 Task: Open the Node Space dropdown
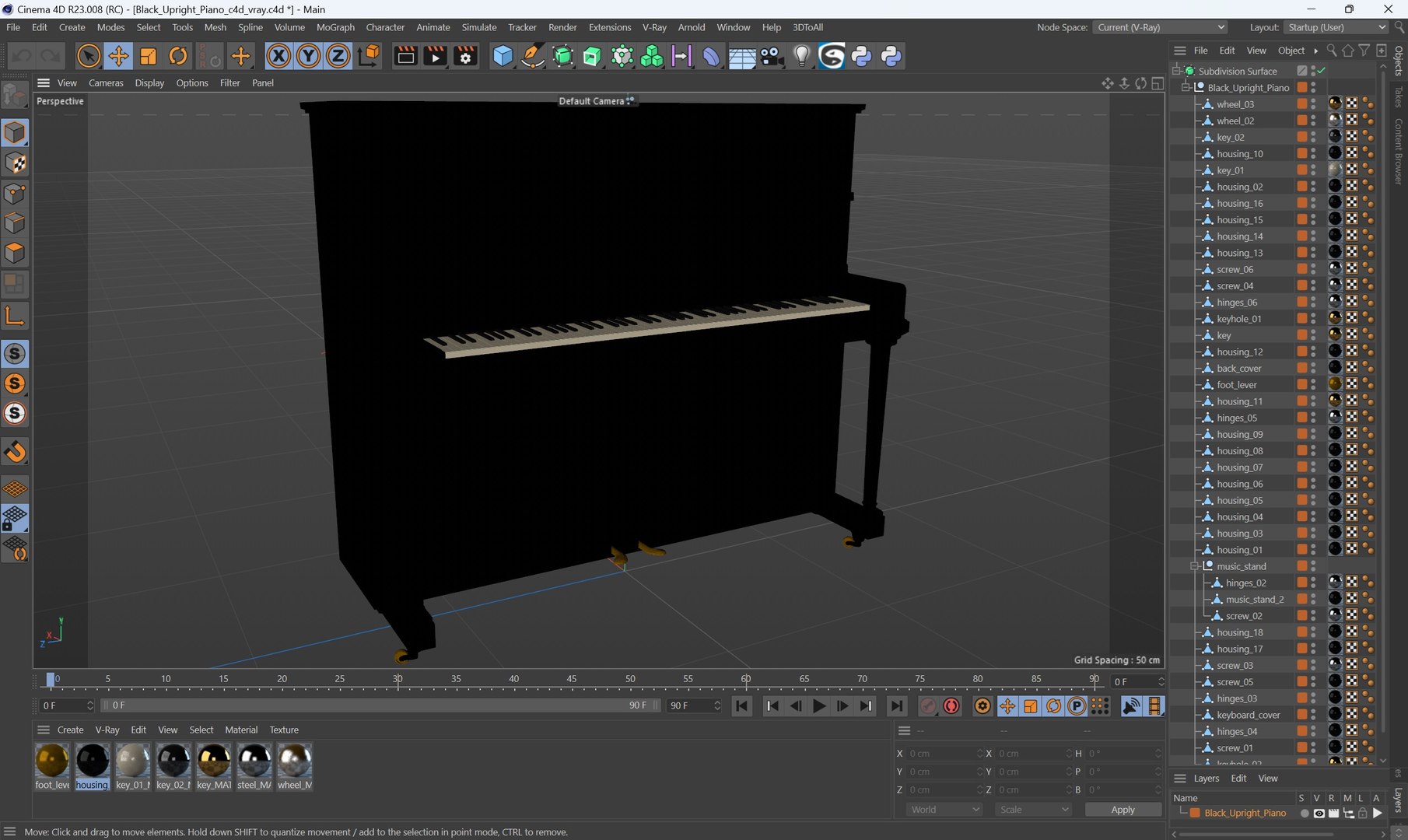click(x=1161, y=27)
